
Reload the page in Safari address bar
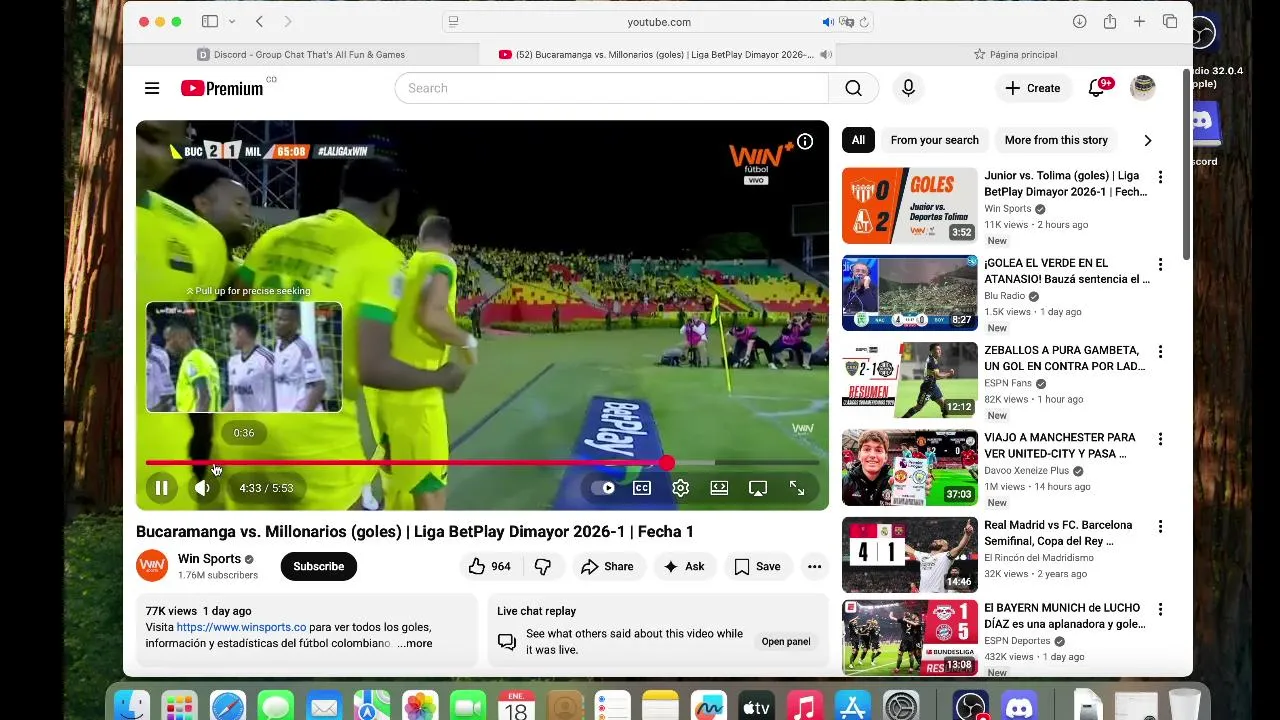[x=864, y=22]
